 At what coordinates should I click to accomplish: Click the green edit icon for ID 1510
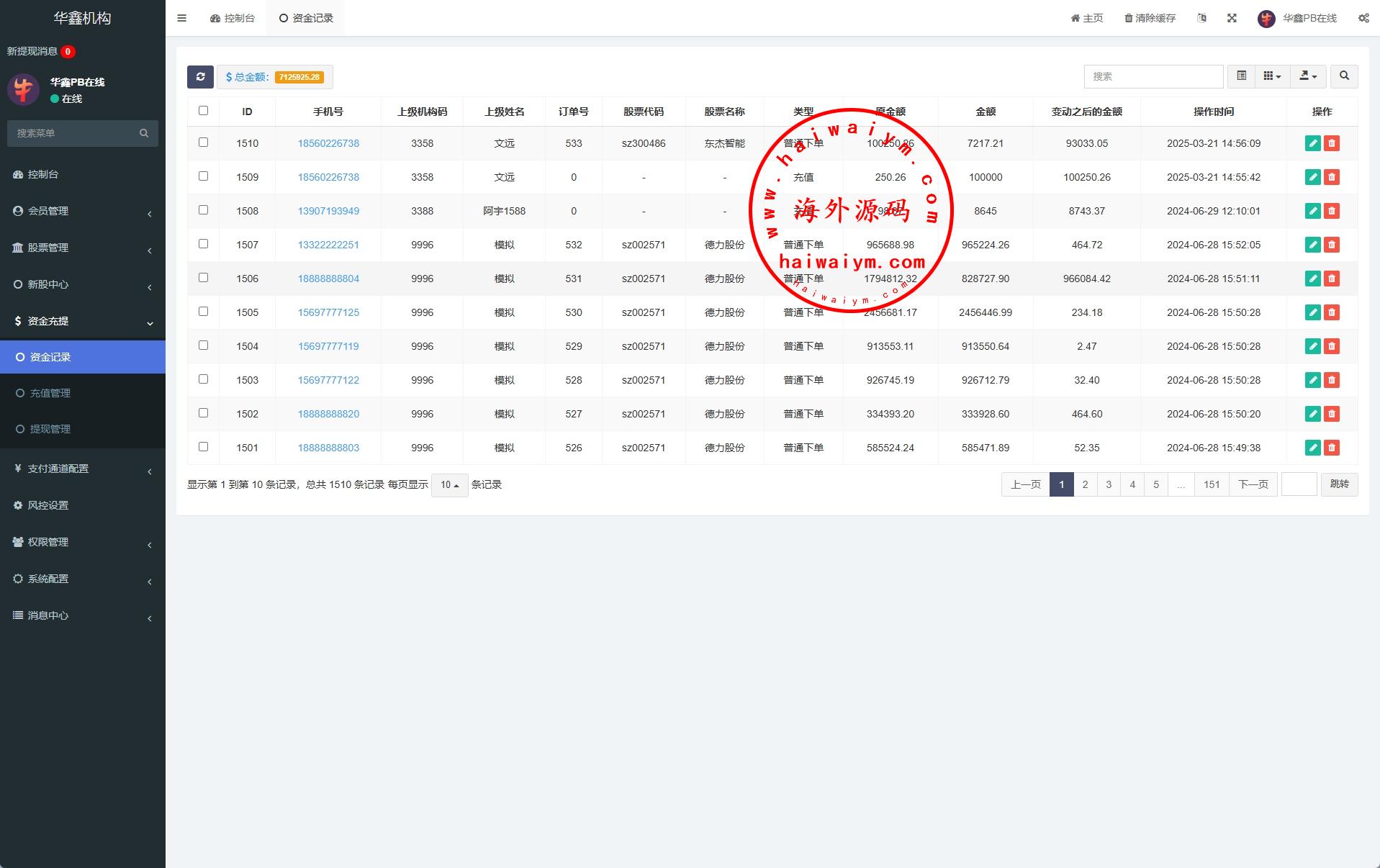(x=1312, y=143)
